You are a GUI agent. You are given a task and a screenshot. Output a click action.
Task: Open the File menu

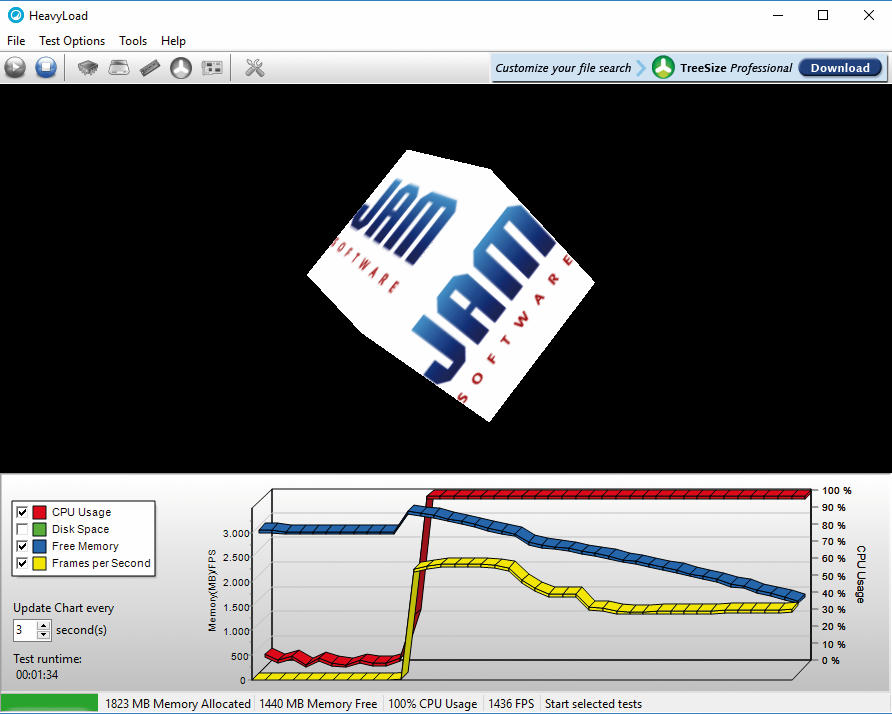pos(16,41)
